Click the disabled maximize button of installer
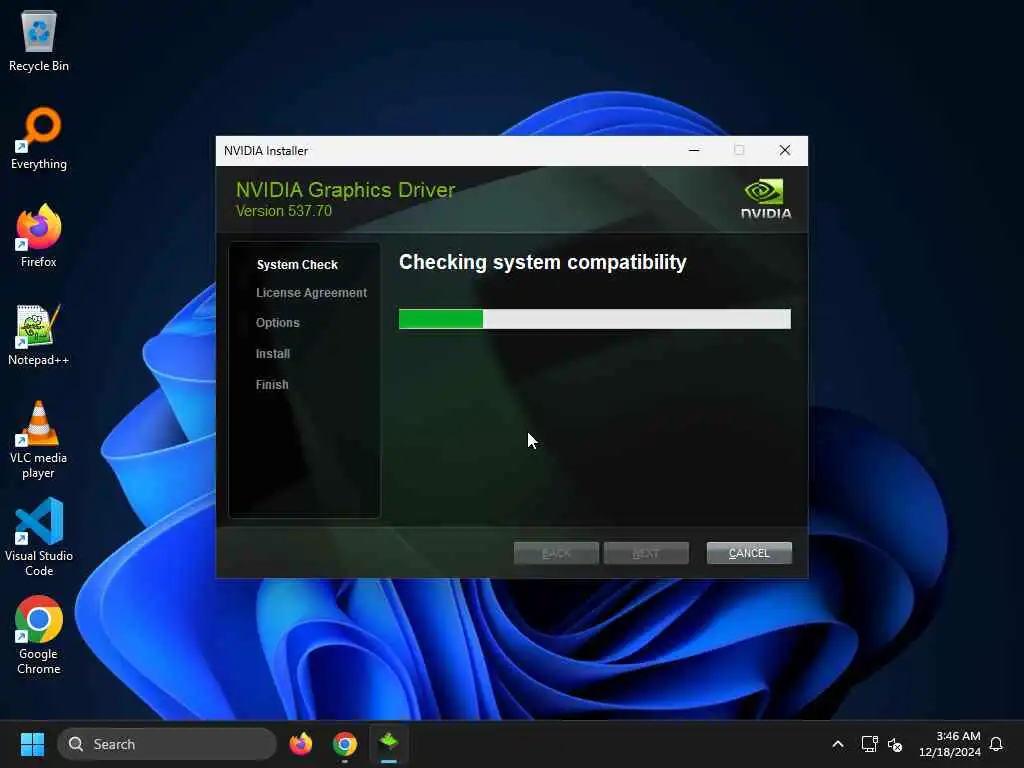Screen dimensions: 1024x768 pos(739,150)
